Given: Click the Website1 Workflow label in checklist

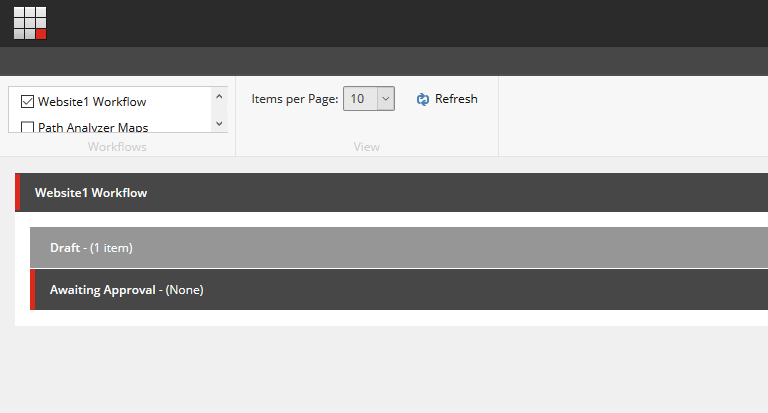Looking at the screenshot, I should (x=92, y=102).
